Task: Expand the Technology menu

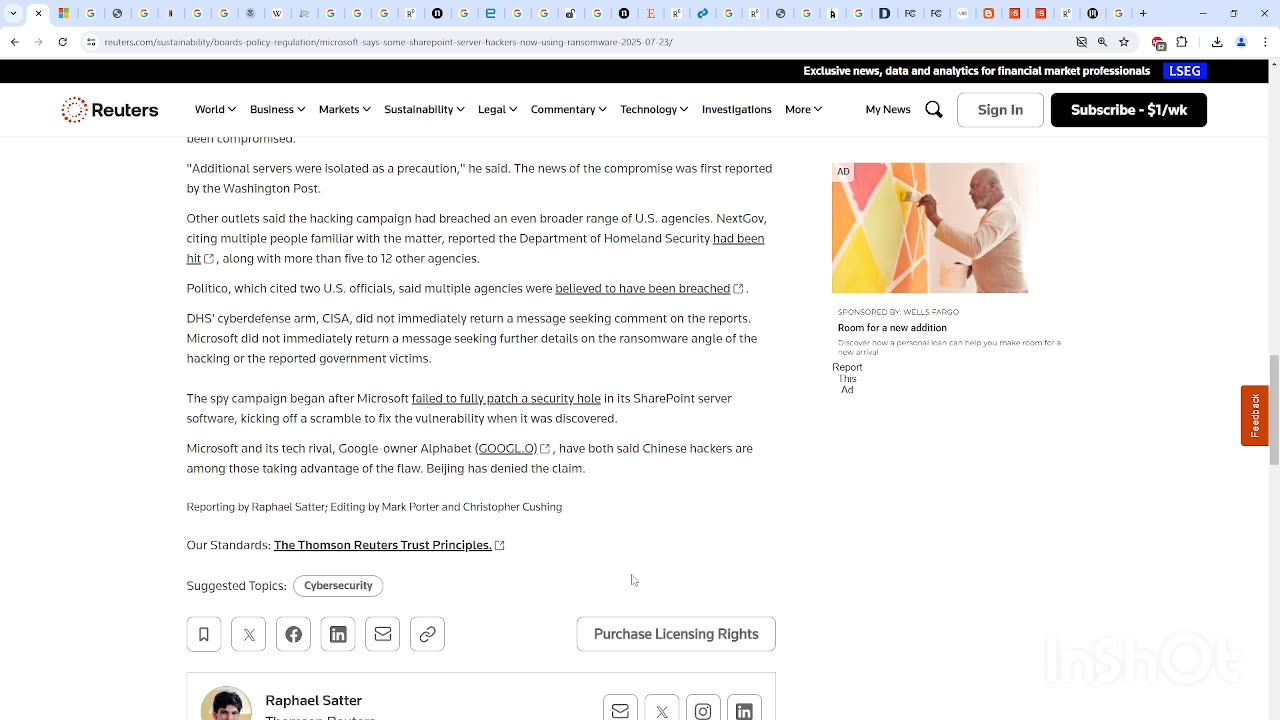Action: coord(654,110)
